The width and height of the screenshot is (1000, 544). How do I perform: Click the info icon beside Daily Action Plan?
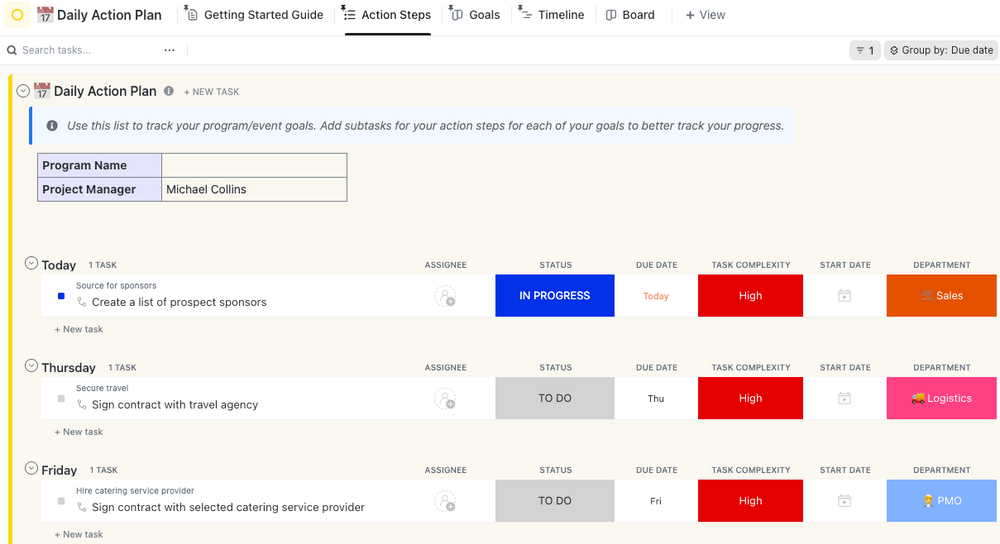coord(169,91)
